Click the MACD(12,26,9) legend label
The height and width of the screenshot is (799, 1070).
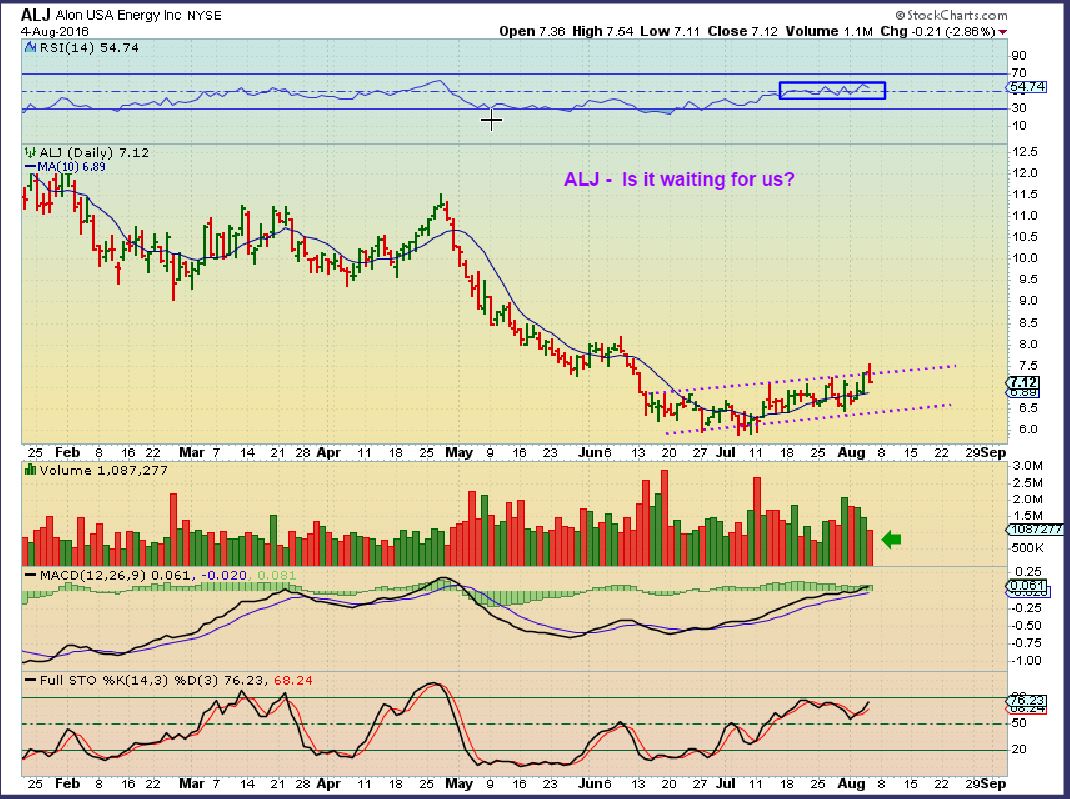(92, 576)
